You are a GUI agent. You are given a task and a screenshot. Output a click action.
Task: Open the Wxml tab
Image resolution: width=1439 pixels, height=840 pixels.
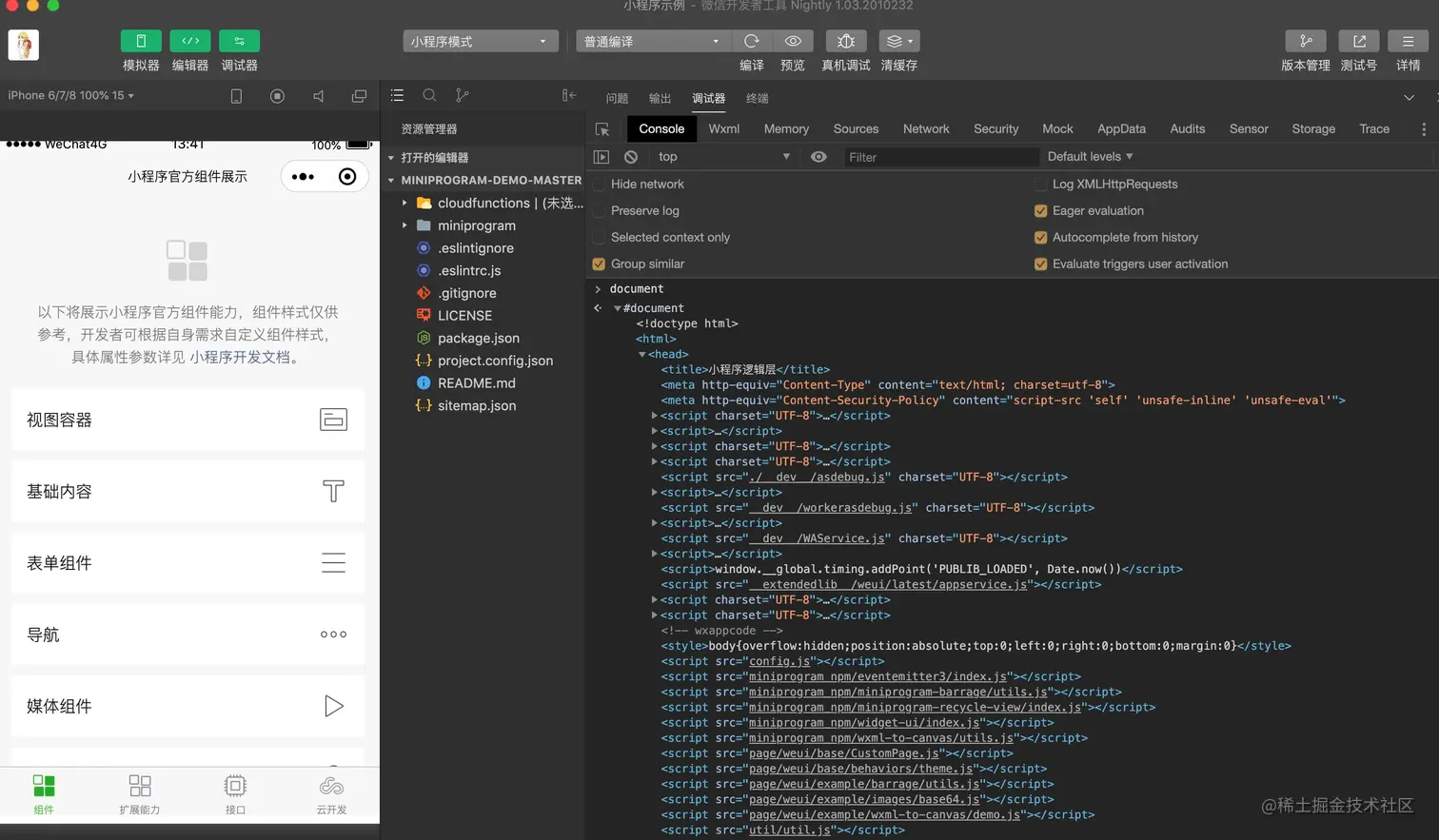coord(724,129)
